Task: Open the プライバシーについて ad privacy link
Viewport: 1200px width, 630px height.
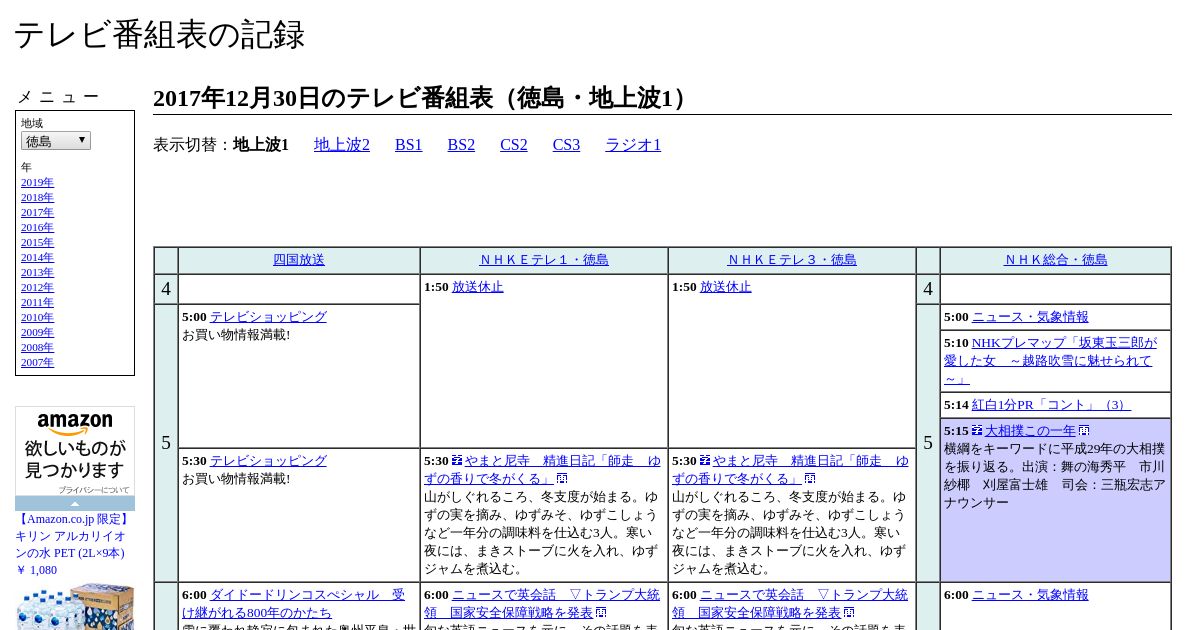Action: 93,490
